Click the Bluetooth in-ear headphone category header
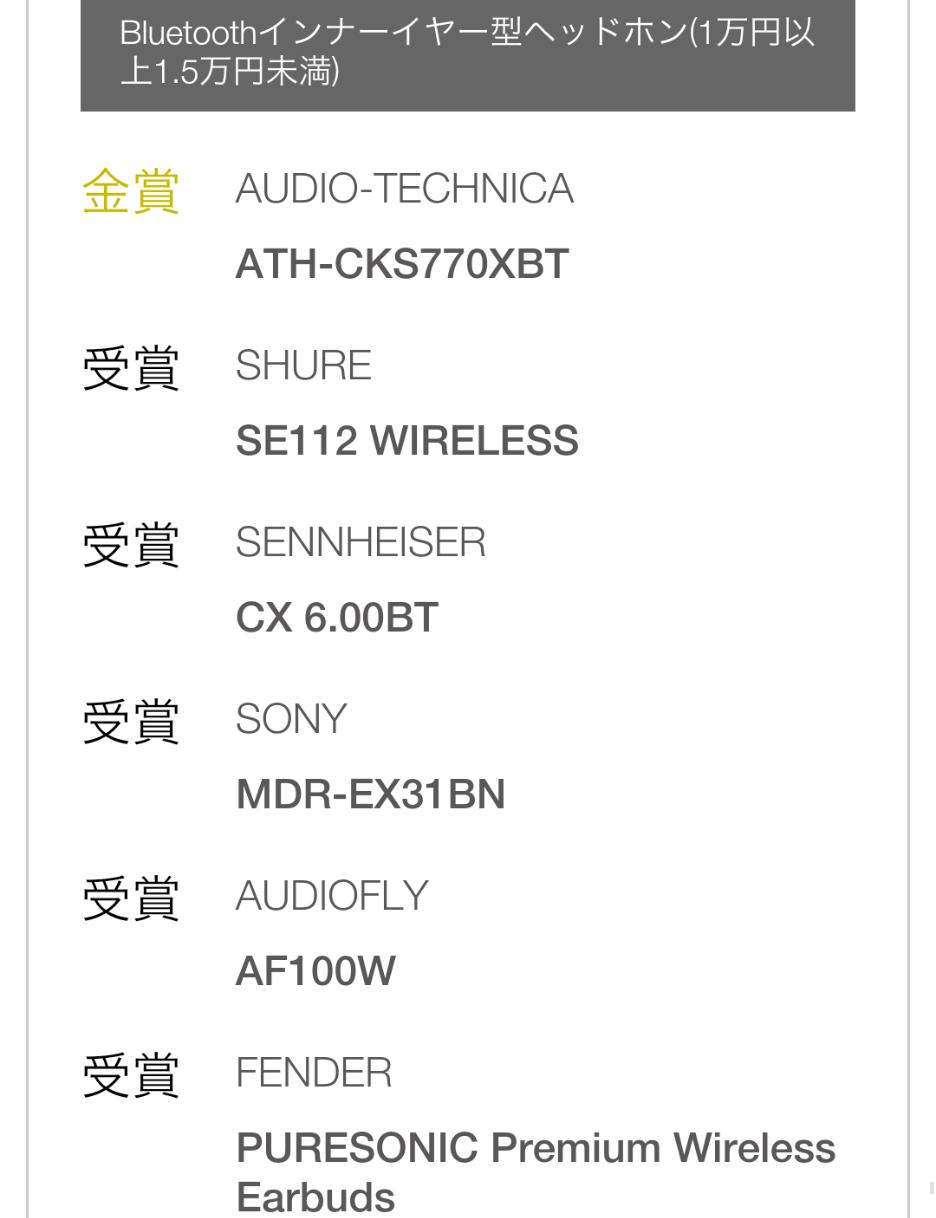This screenshot has width=936, height=1218. 467,52
